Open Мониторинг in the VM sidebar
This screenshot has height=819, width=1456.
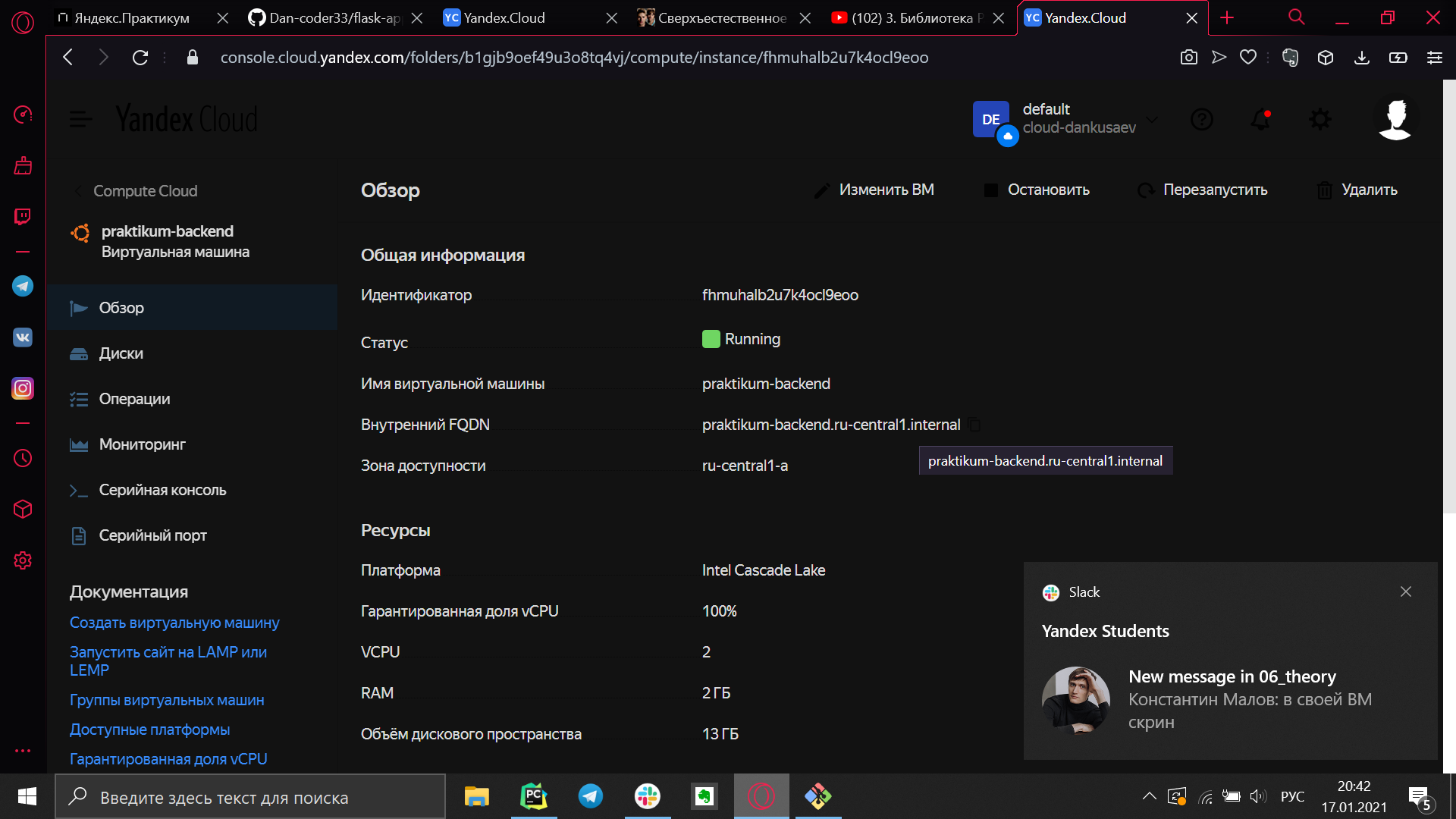[x=193, y=444]
